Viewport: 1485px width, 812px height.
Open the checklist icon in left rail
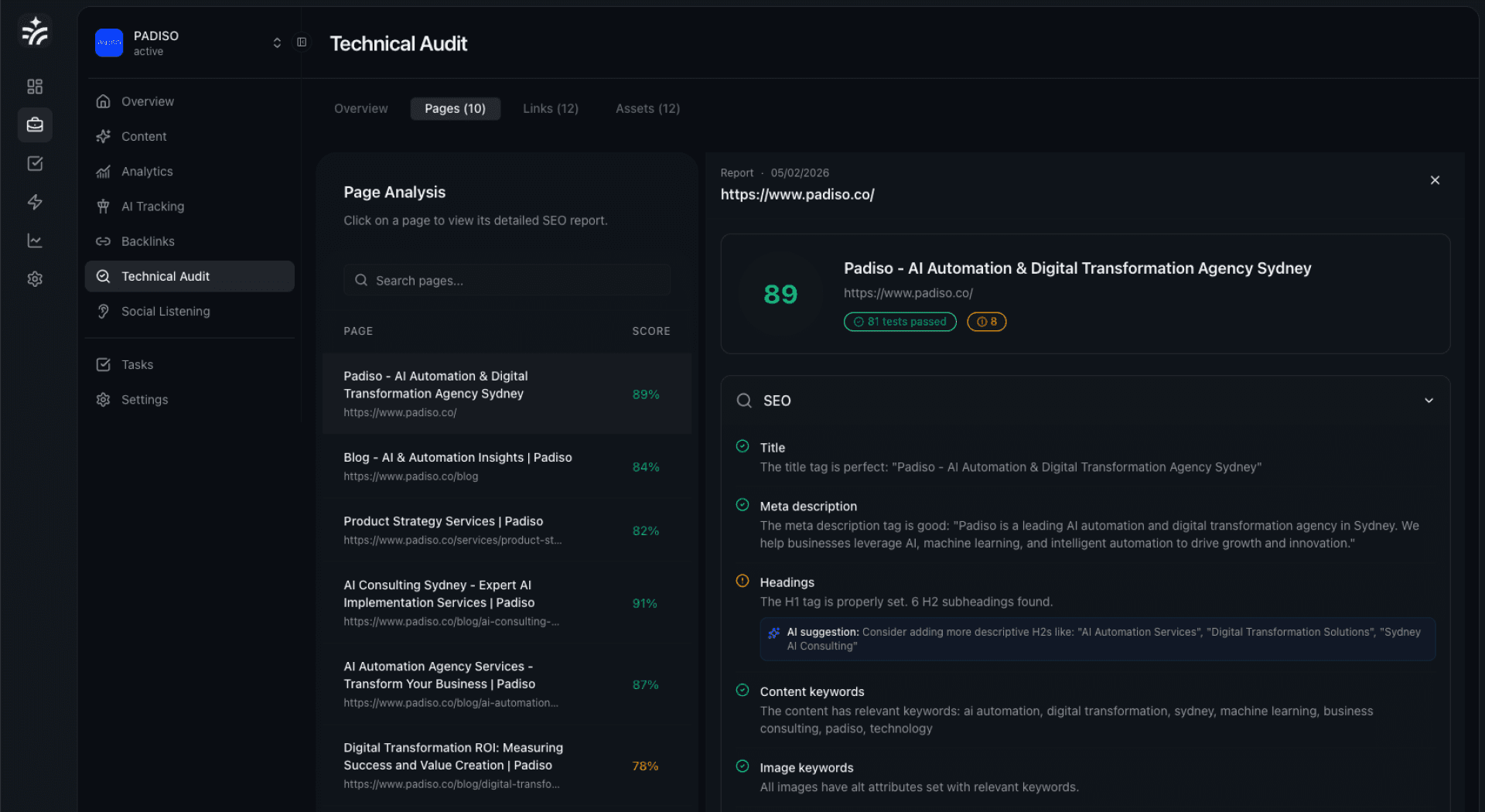tap(35, 163)
